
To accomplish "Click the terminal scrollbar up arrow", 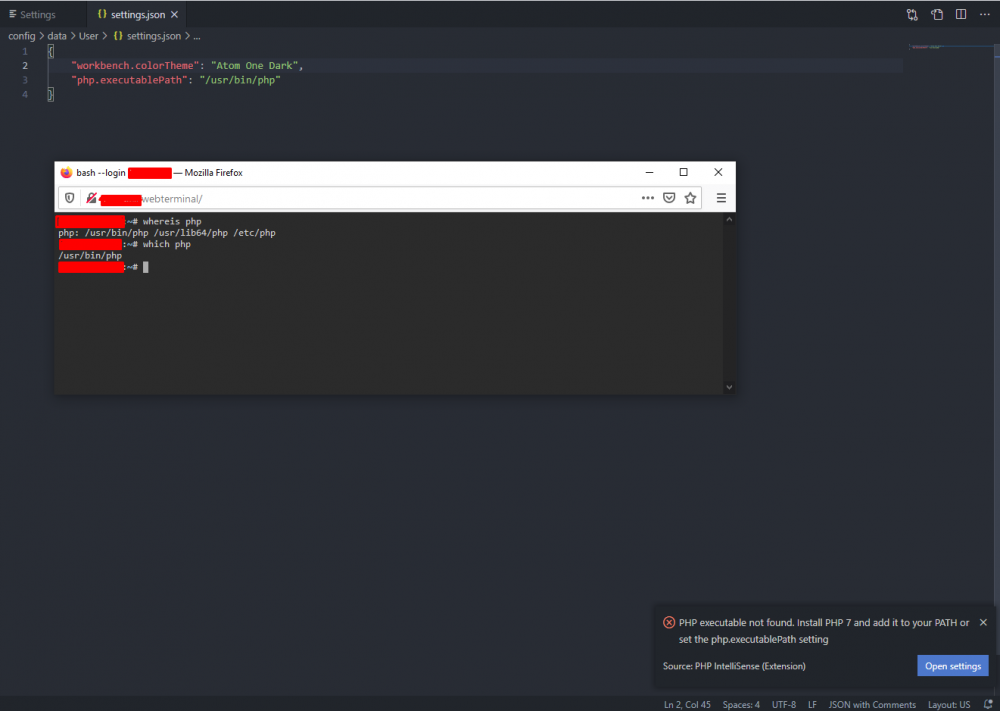I will (x=730, y=219).
